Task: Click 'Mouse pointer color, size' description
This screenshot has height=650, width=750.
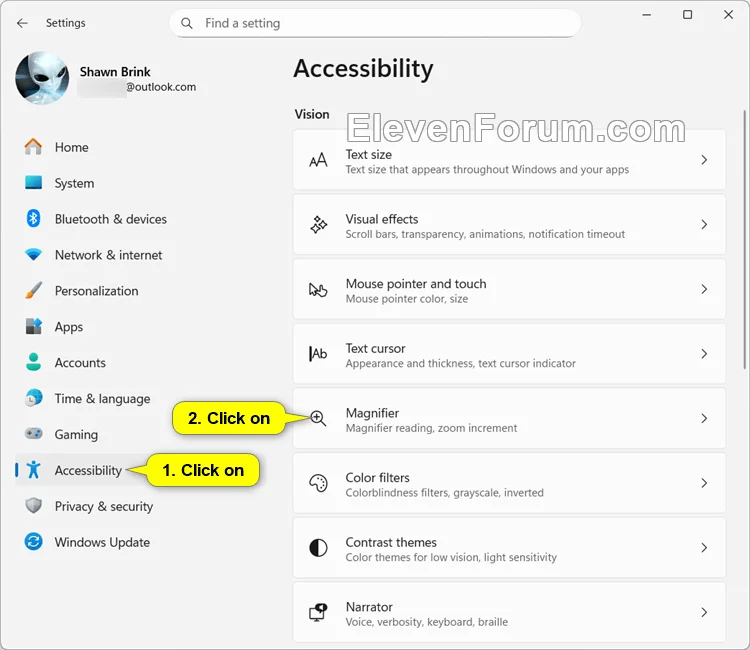Action: click(x=407, y=299)
